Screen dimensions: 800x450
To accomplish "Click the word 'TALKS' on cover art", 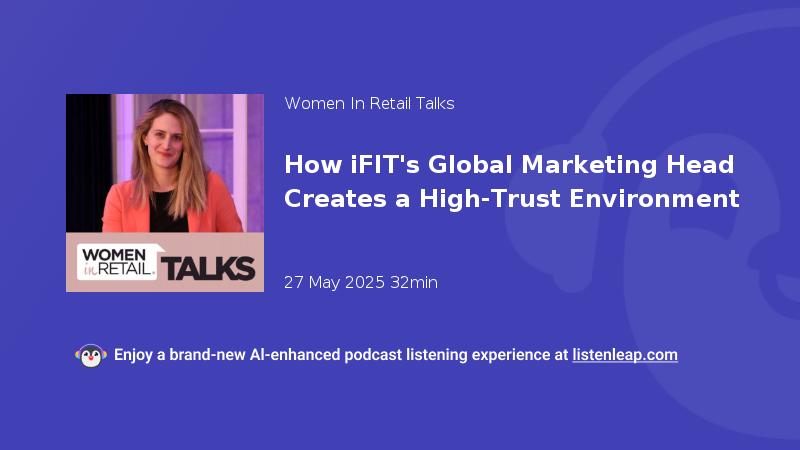I will [x=208, y=268].
